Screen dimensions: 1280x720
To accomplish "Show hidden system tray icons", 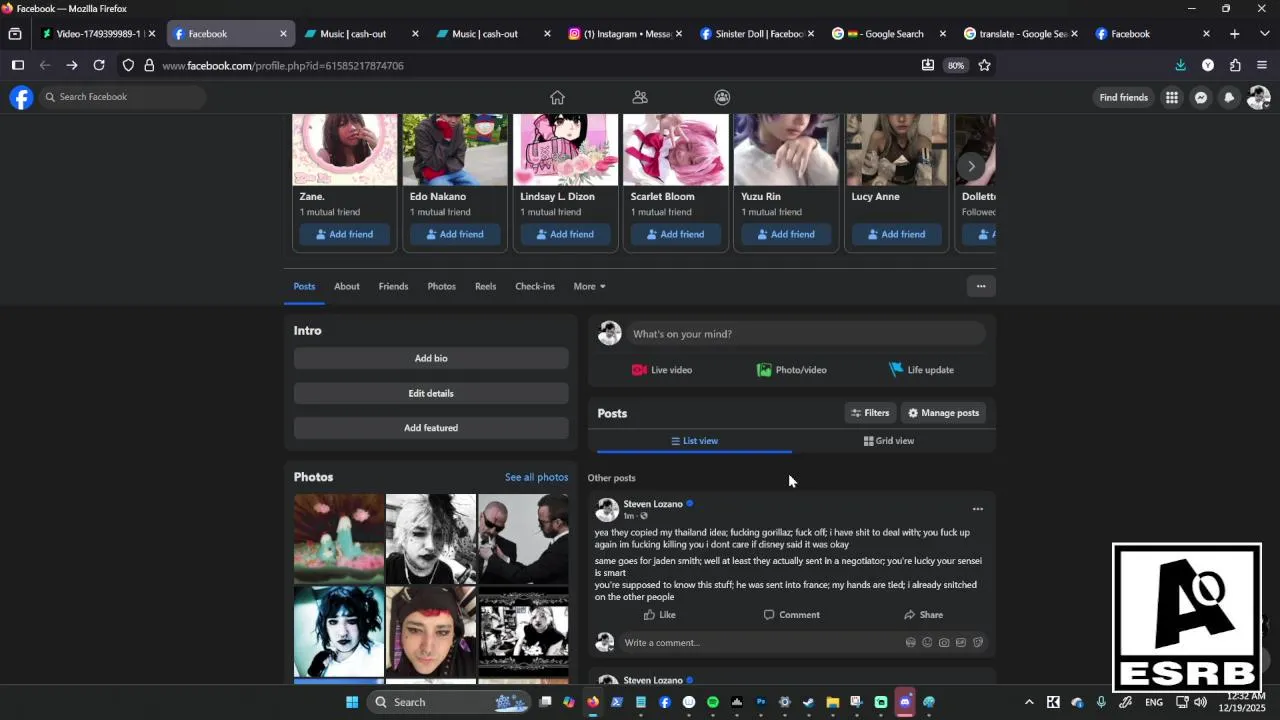I will (1029, 702).
